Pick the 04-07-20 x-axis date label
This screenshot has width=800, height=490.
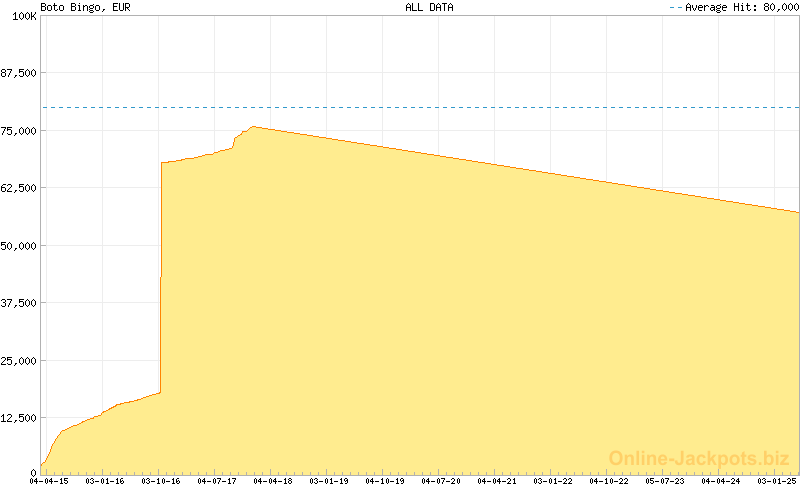click(x=440, y=481)
